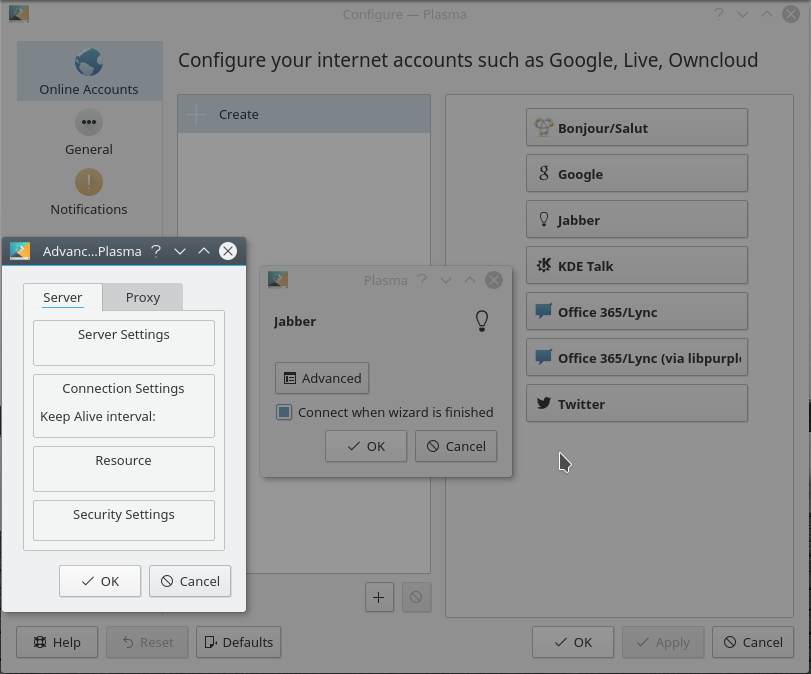Open General settings section icon
This screenshot has height=674, width=811.
[89, 123]
